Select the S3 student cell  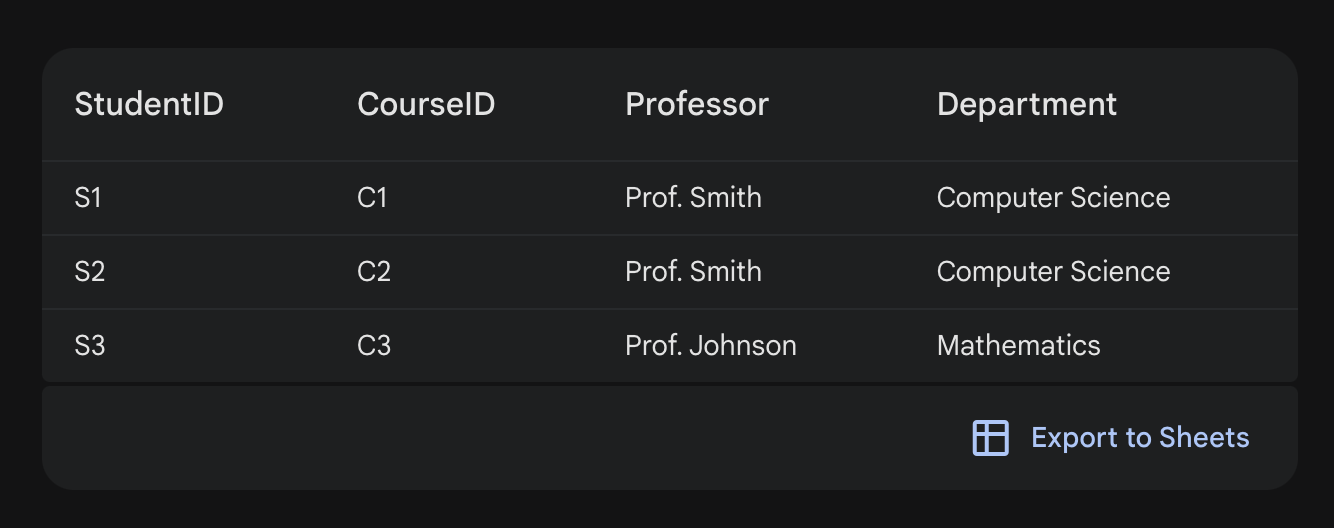click(89, 346)
